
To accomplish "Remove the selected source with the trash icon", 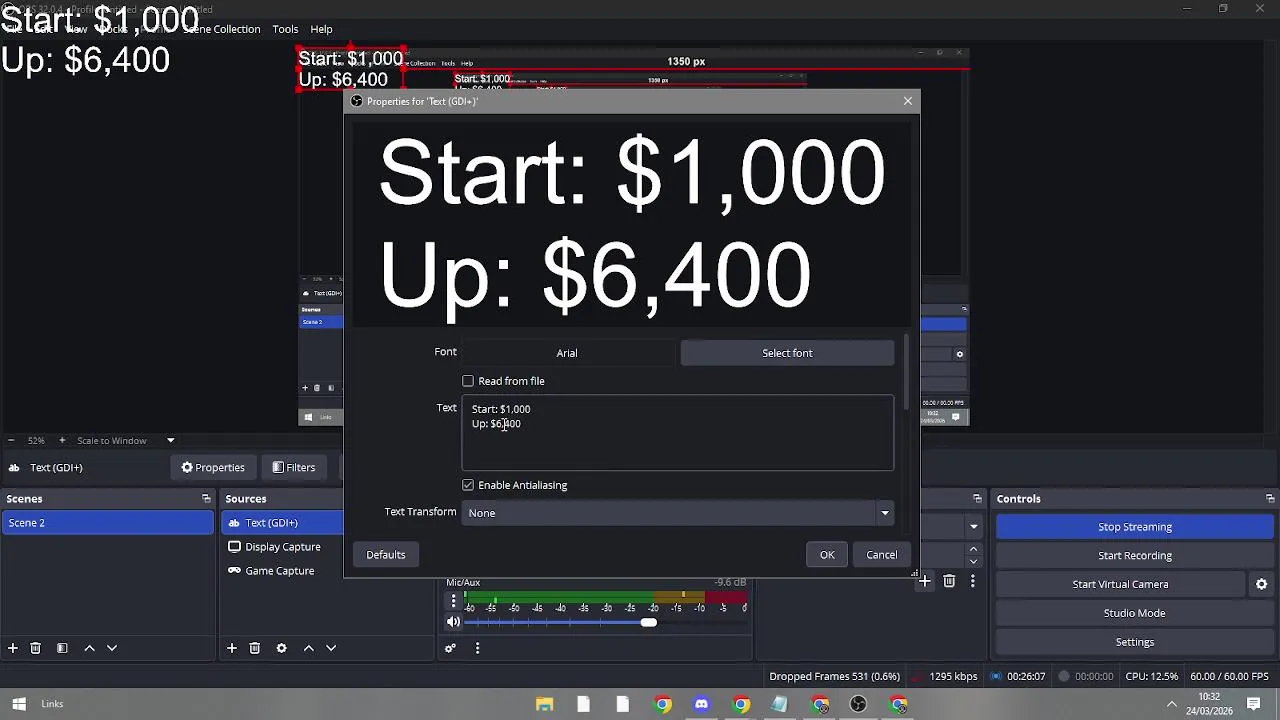I will point(255,648).
